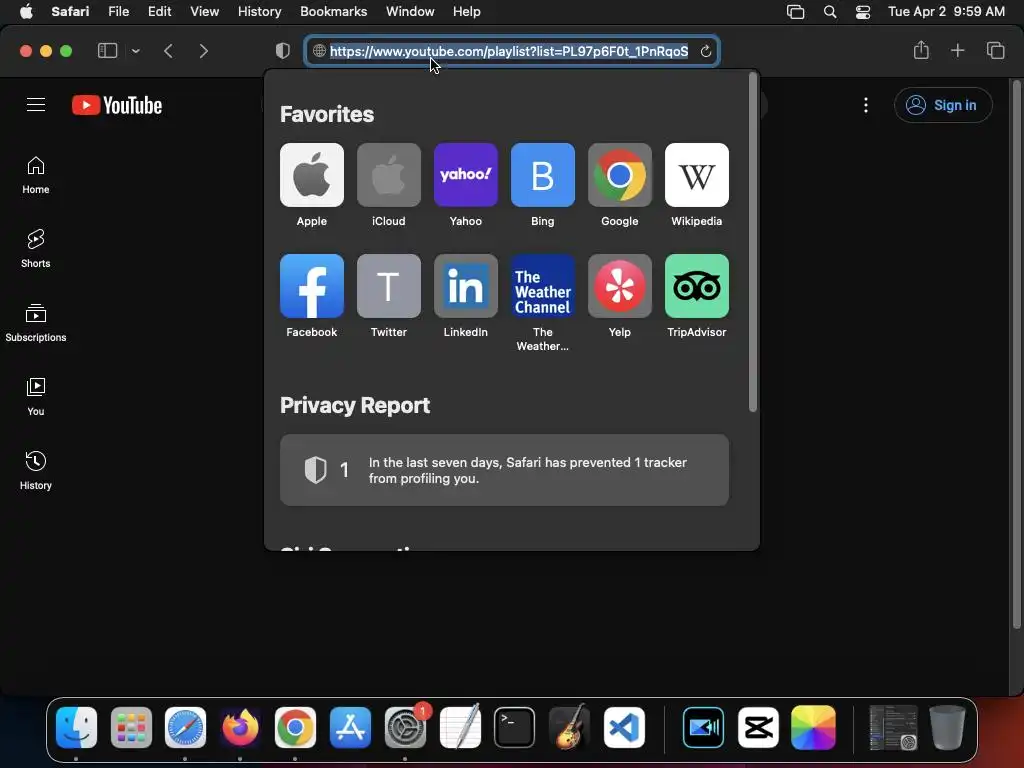Open the Window menu

409,12
